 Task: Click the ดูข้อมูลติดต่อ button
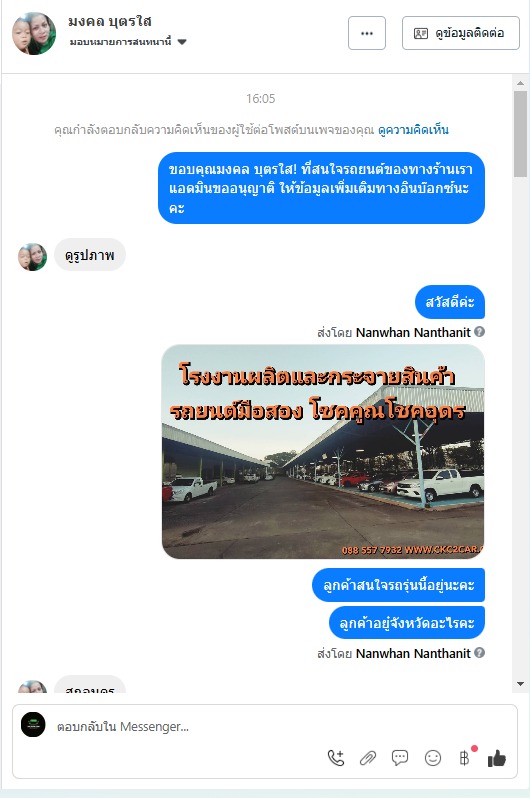(x=461, y=33)
